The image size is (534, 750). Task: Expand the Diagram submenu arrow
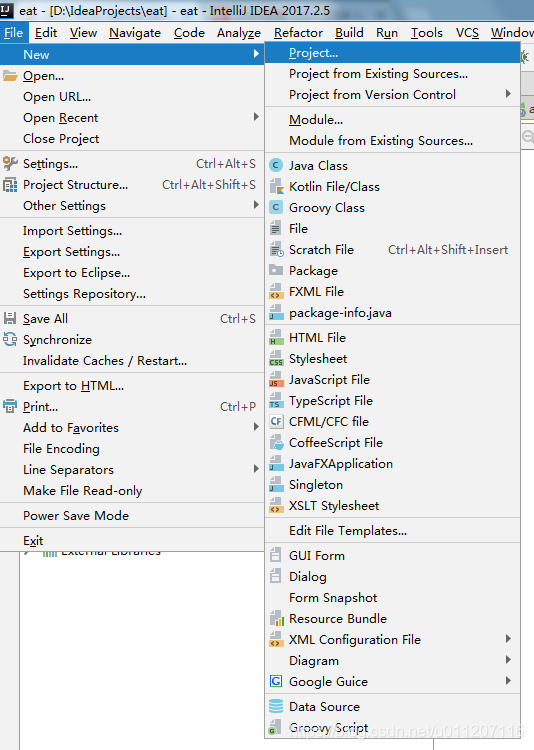(508, 660)
